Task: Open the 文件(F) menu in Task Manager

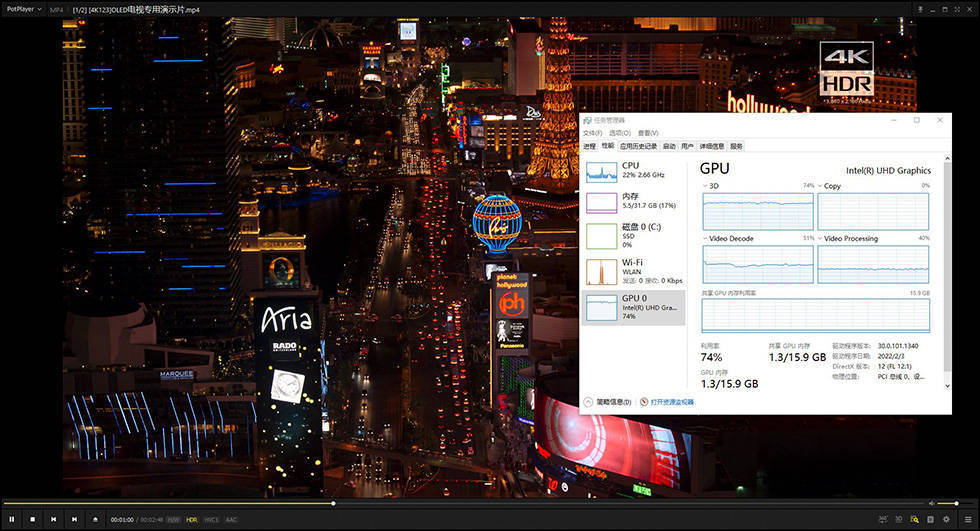Action: 592,133
